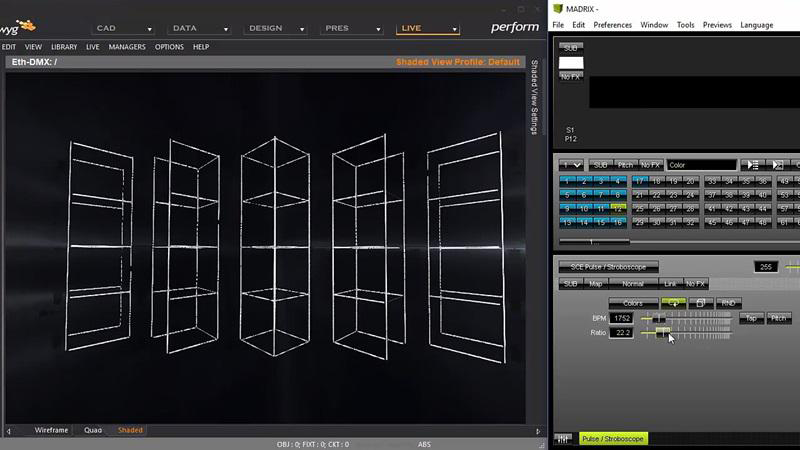Click the storage speed slider labeled 1

pyautogui.click(x=594, y=242)
